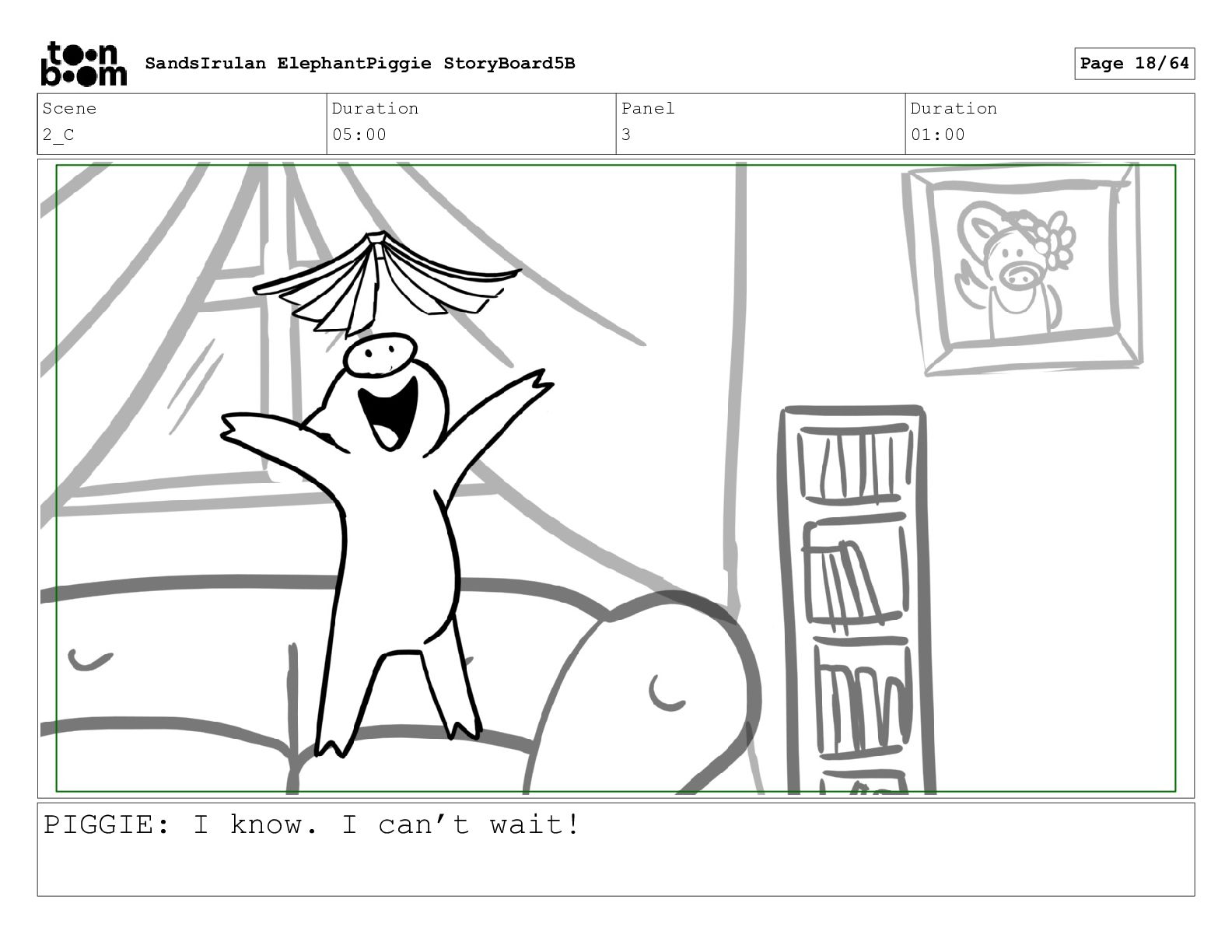Click the panel Duration 01:00 cell
1232x952 pixels.
click(x=1050, y=124)
